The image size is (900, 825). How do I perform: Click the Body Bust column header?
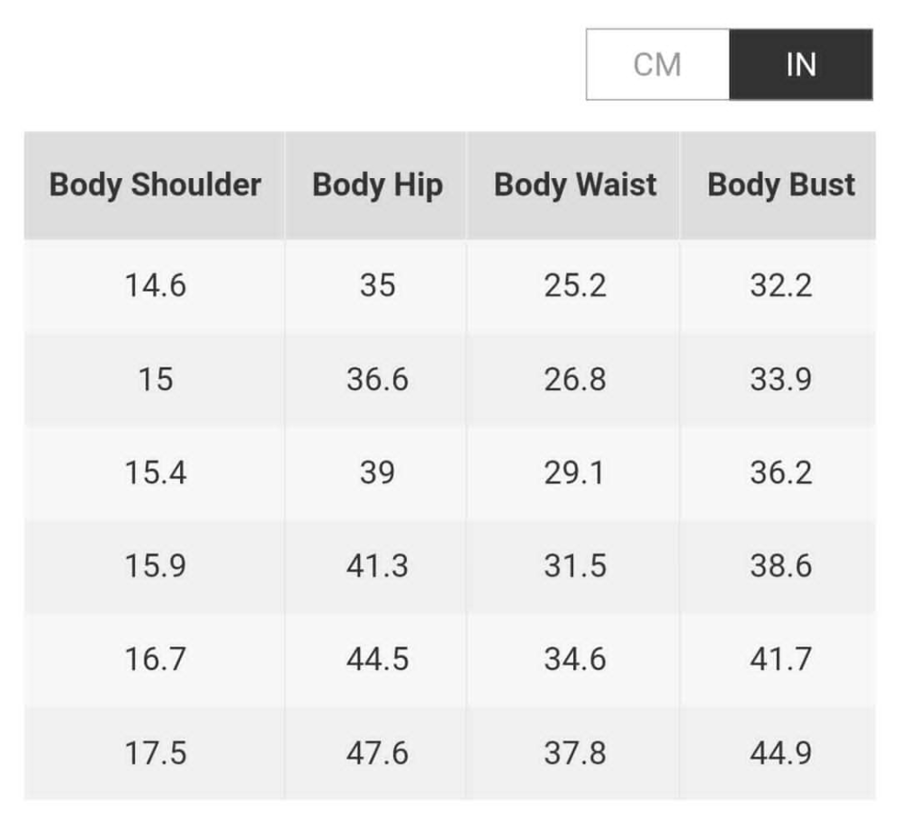[779, 185]
